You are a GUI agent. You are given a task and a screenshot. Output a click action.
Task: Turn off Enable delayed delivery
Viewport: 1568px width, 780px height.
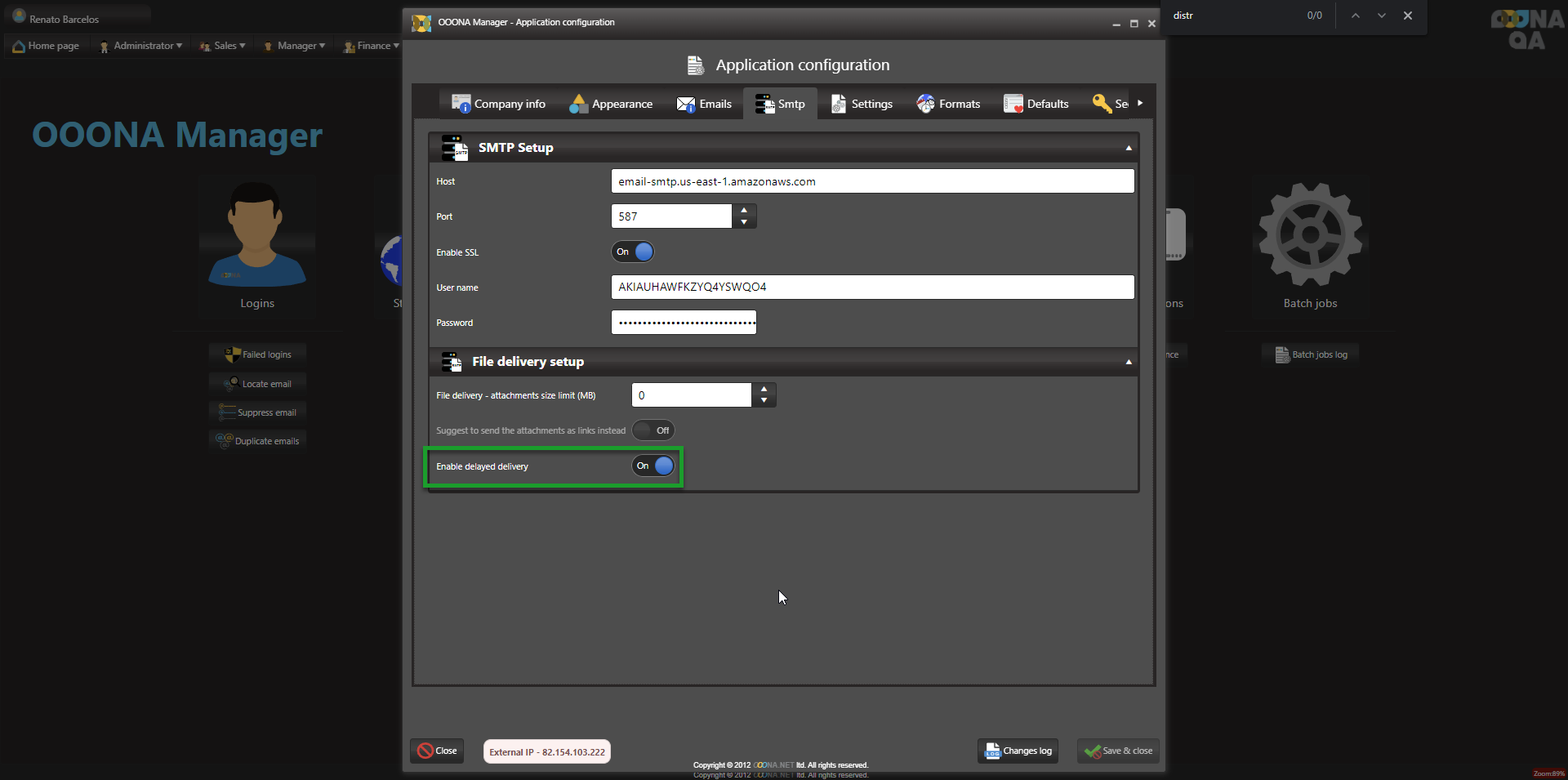[x=653, y=466]
